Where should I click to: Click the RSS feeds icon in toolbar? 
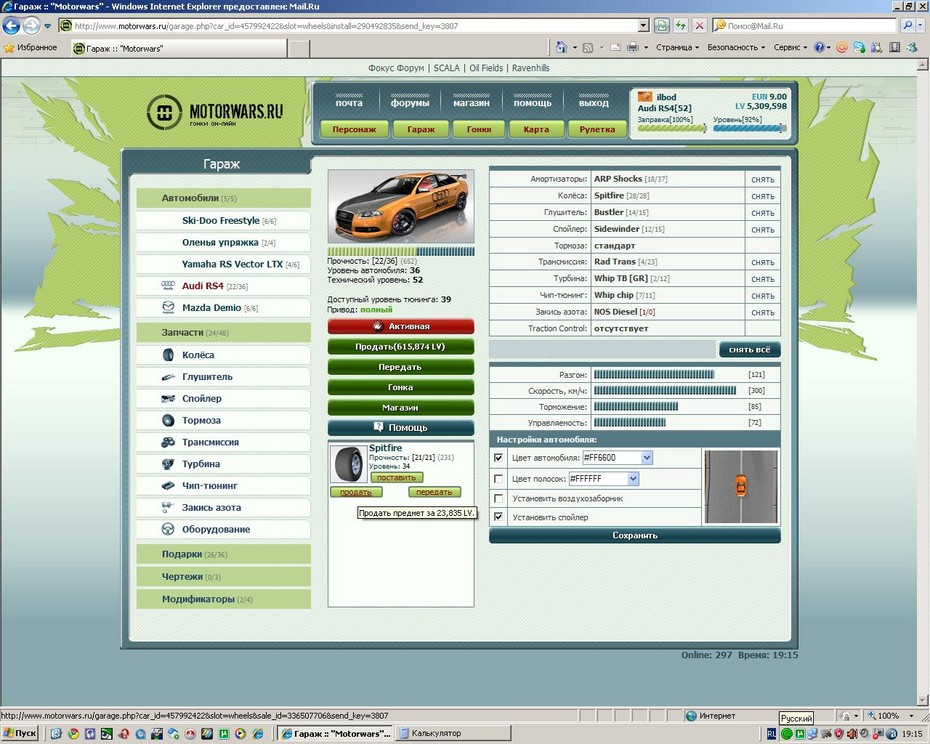(587, 47)
